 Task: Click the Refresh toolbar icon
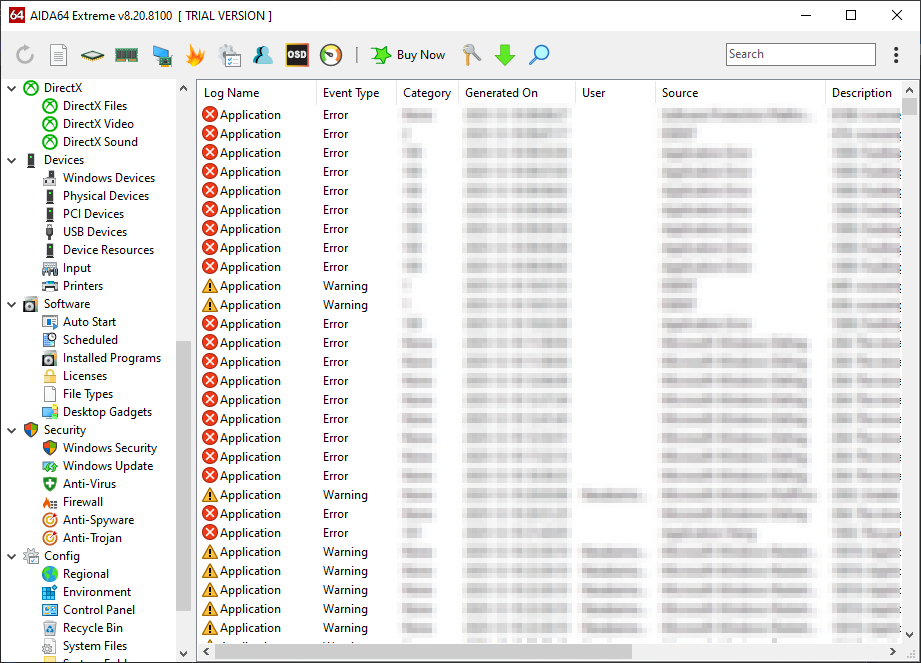tap(25, 55)
